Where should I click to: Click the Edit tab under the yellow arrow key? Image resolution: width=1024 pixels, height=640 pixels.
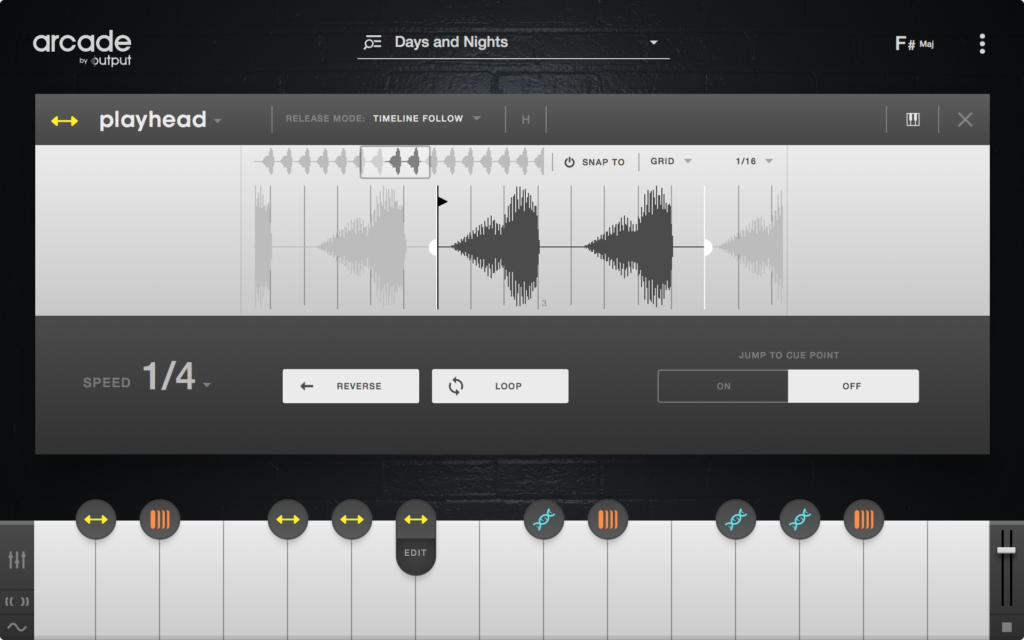pos(415,552)
